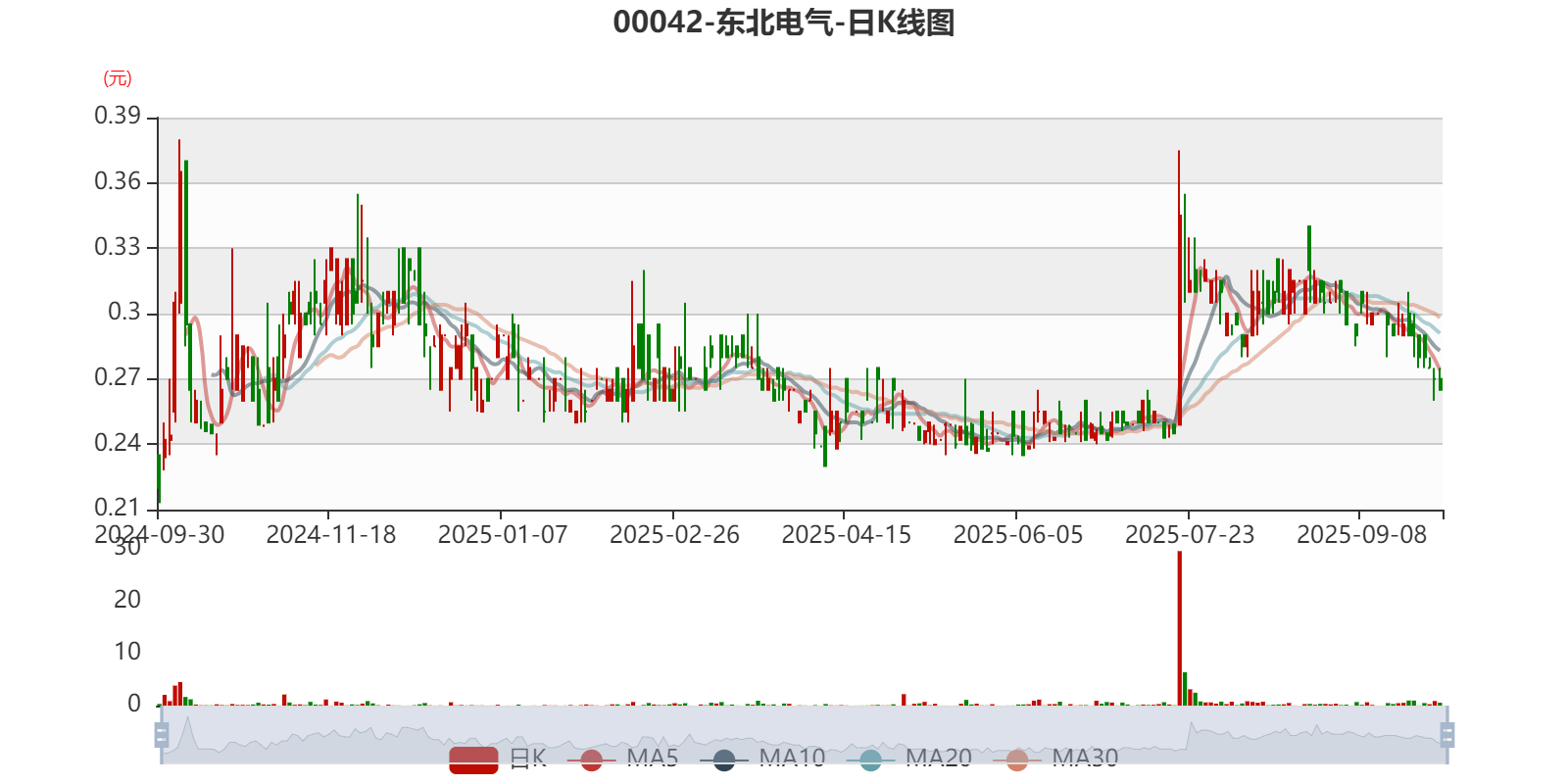The width and height of the screenshot is (1568, 784).
Task: Click the 0.21 price axis label
Action: (118, 508)
